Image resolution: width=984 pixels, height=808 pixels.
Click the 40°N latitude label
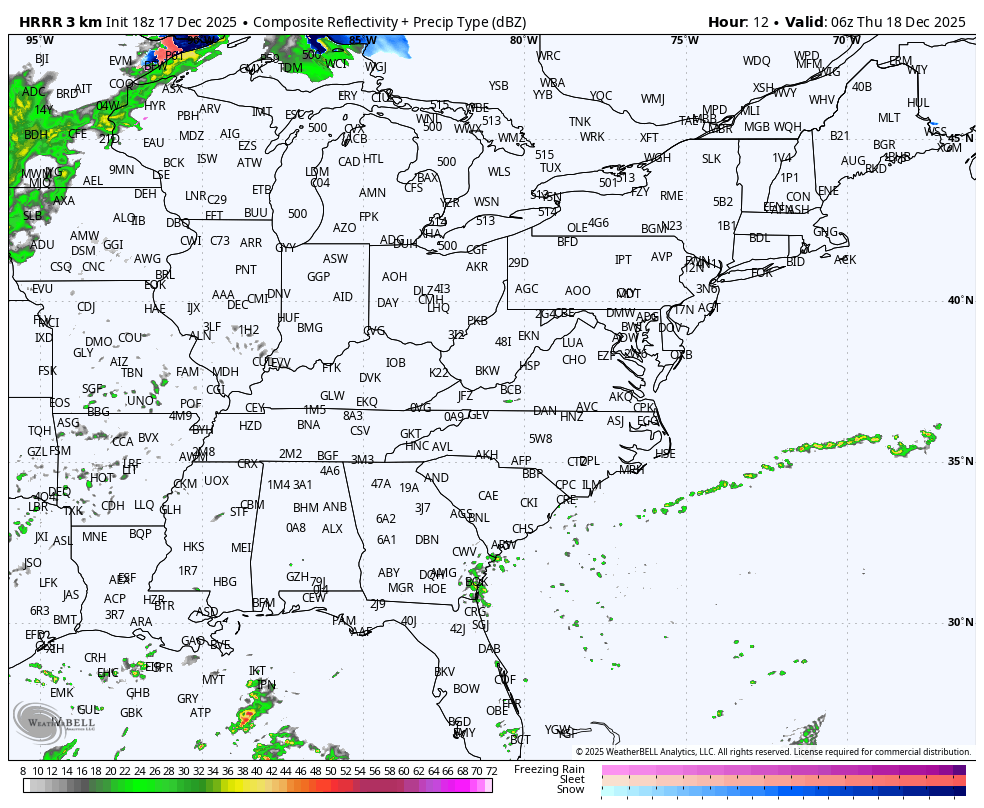click(x=960, y=300)
